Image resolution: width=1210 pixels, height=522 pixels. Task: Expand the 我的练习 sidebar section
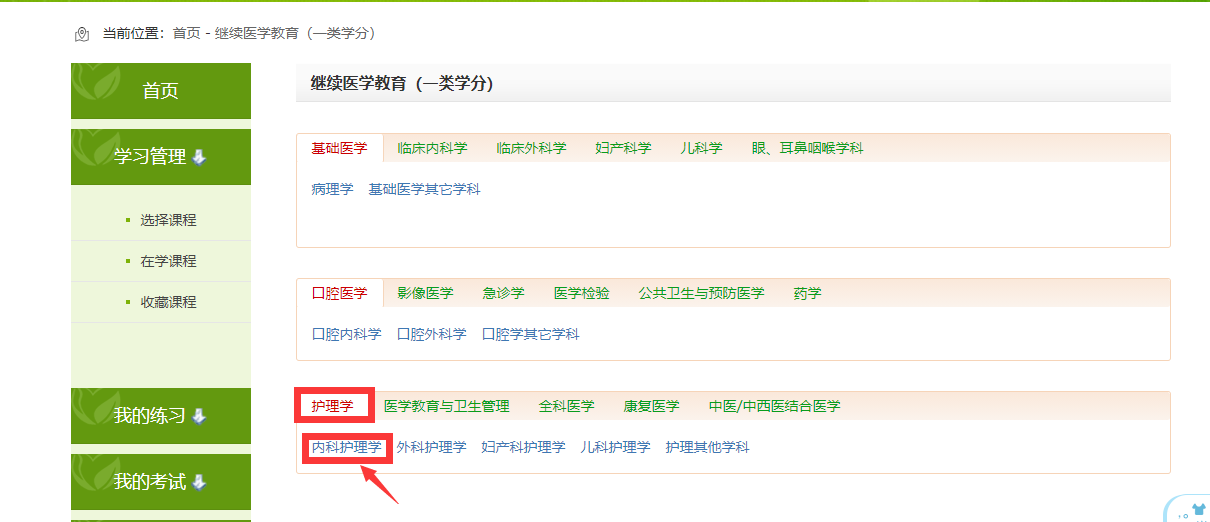161,416
